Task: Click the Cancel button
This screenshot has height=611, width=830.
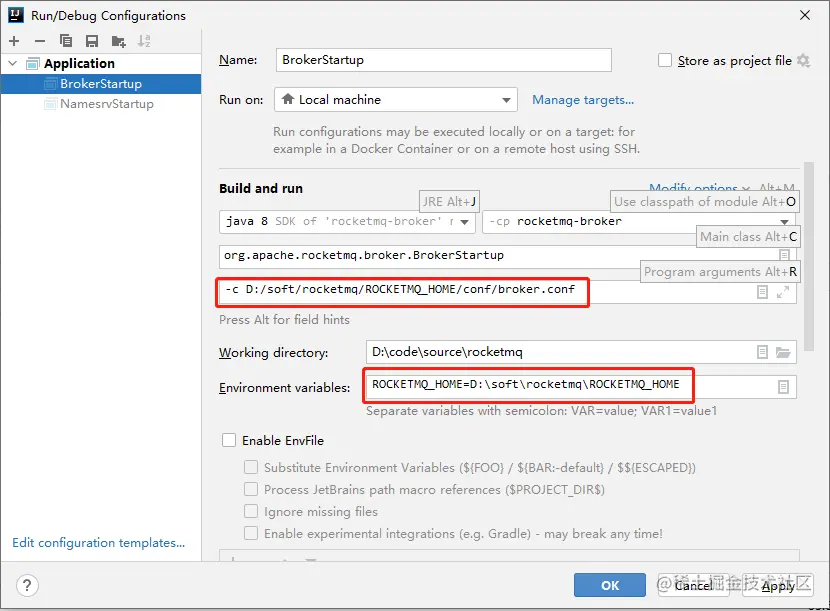Action: tap(694, 585)
